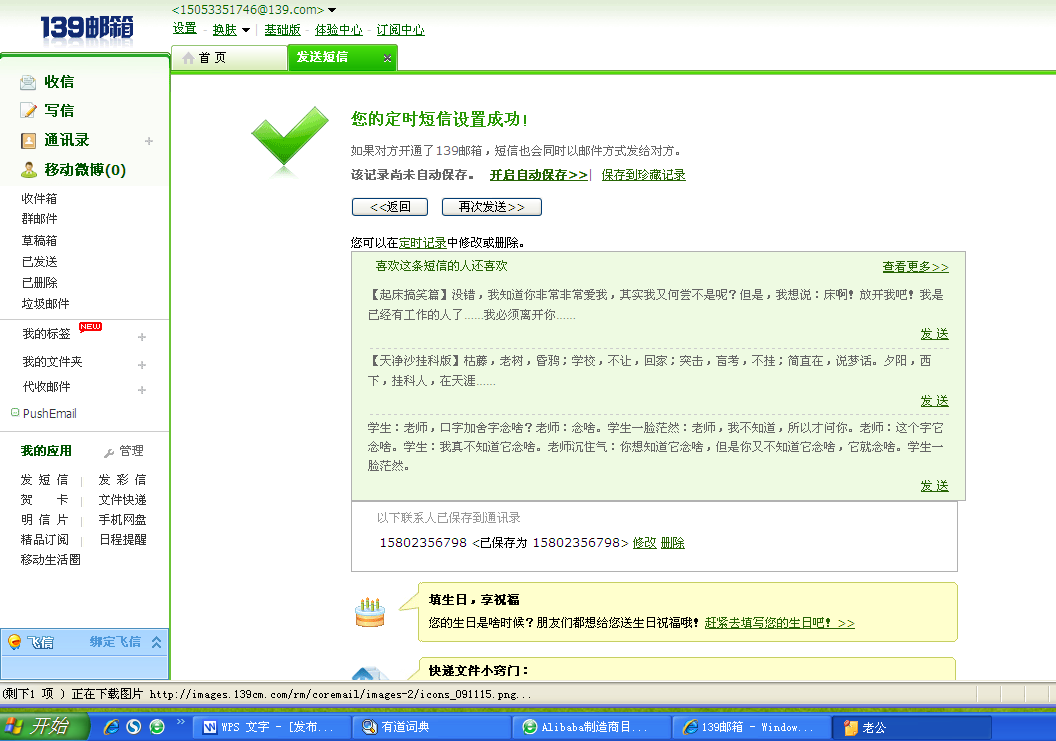Open 垃圾邮件 folder
1056x741 pixels.
click(45, 304)
